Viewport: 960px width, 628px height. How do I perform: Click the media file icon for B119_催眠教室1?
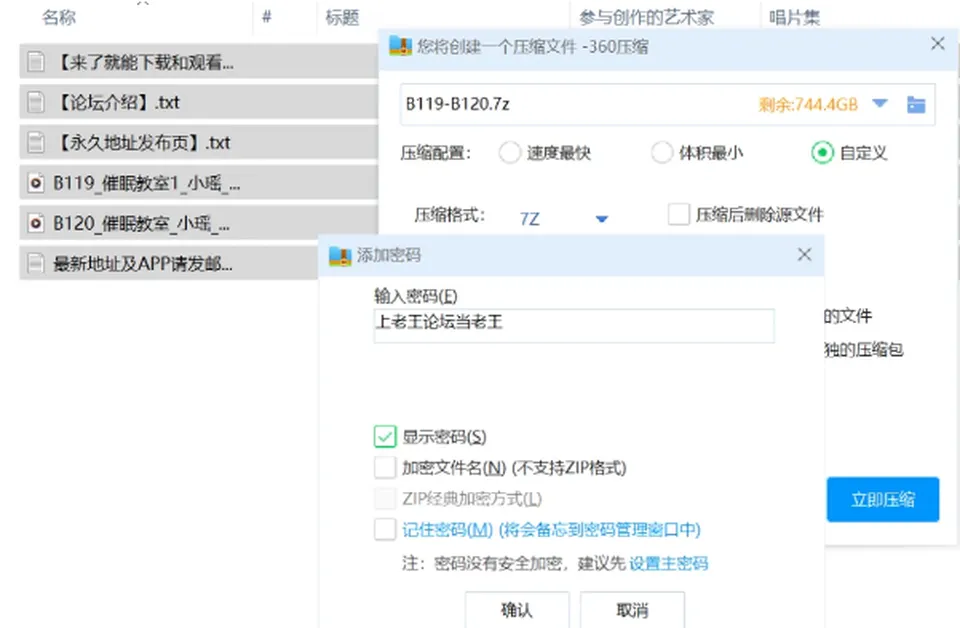36,183
